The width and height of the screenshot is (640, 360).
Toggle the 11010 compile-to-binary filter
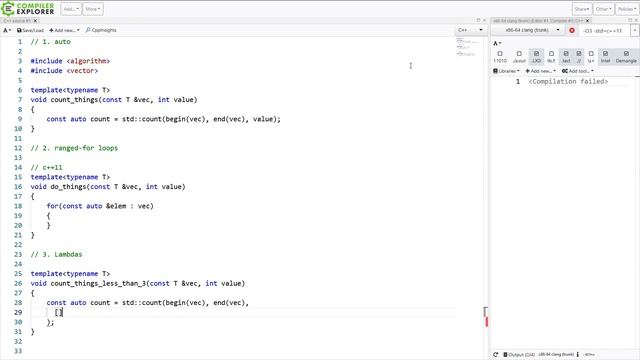(x=500, y=57)
